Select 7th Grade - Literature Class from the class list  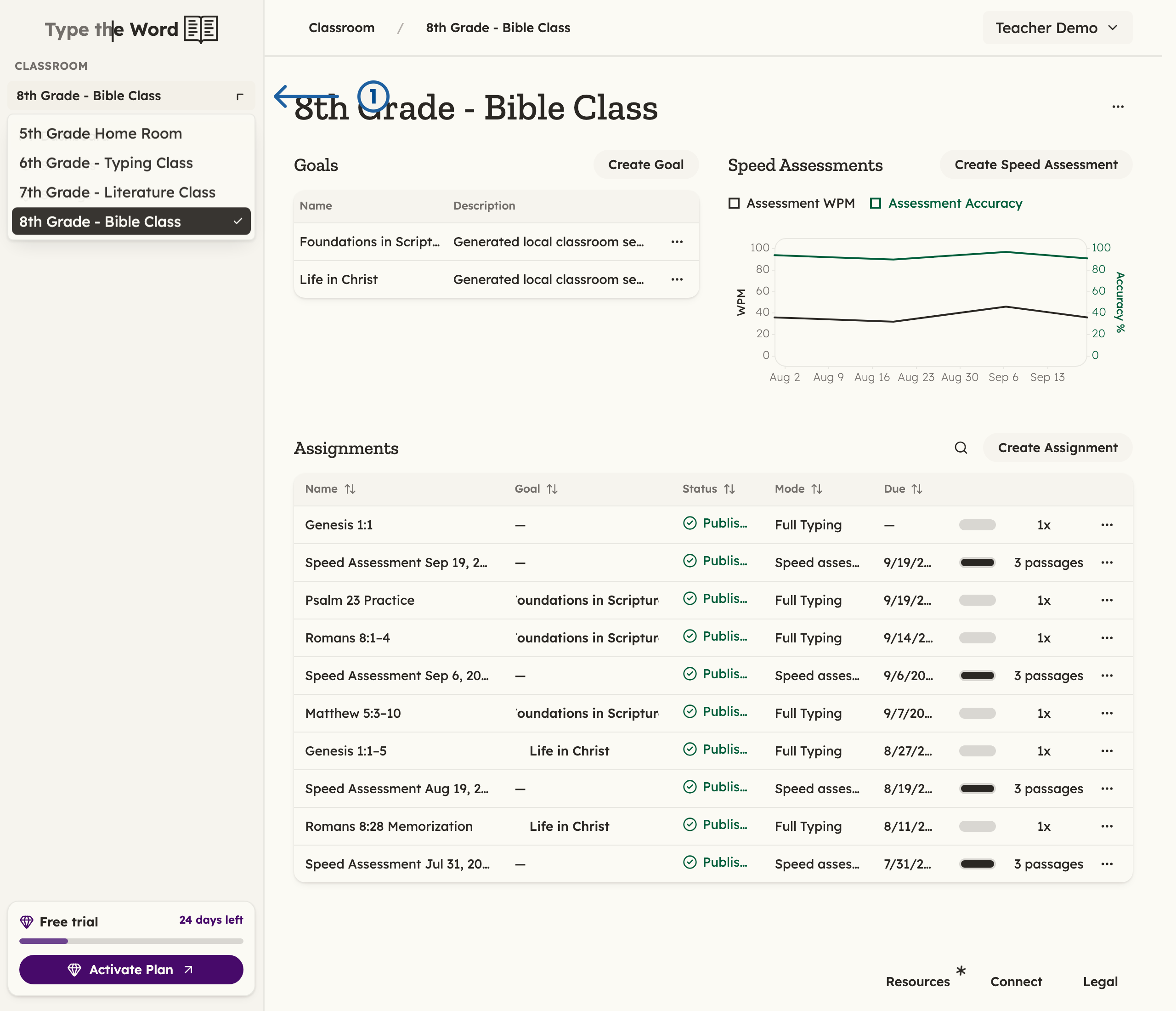[x=131, y=193]
